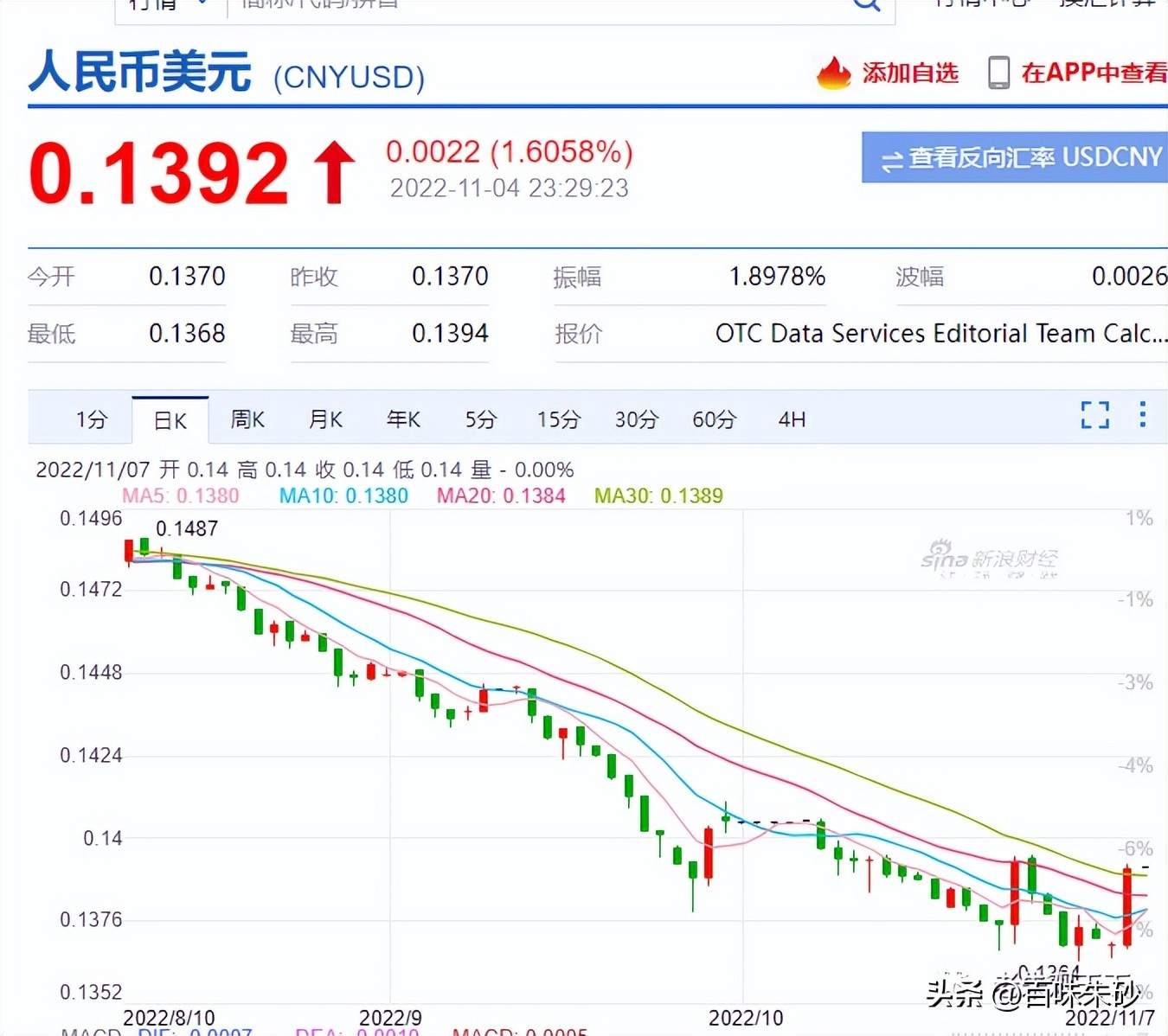The image size is (1168, 1036).
Task: Switch to the 5分 chart tab
Action: click(481, 419)
